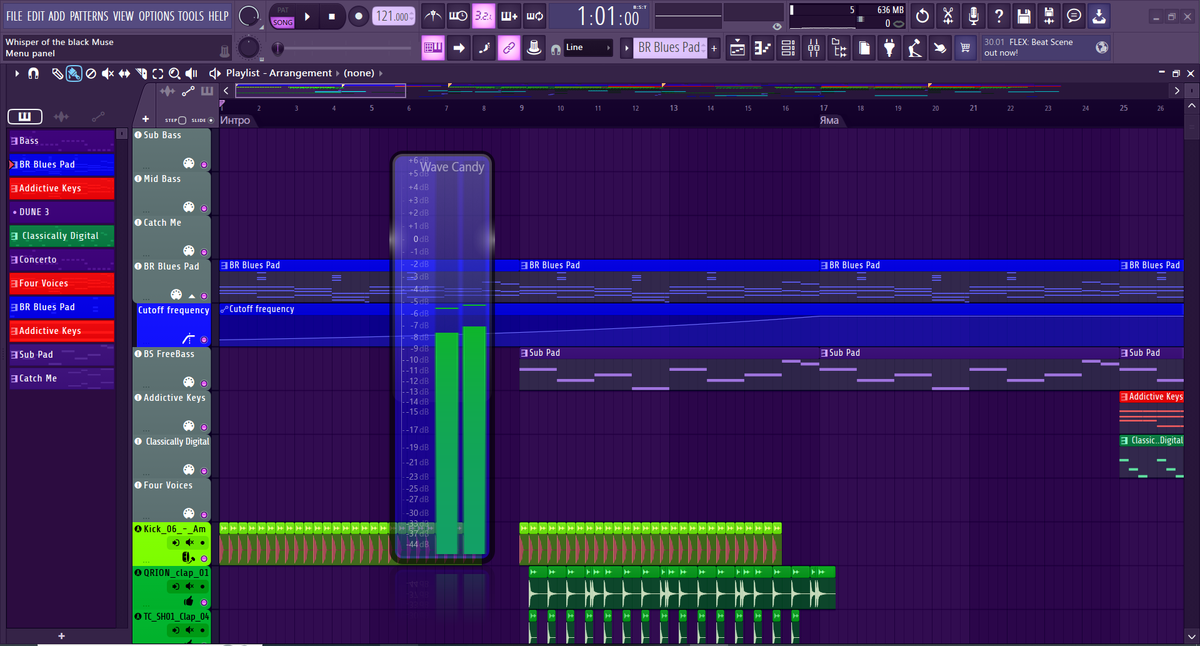Click one-click audio recording microphone
The height and width of the screenshot is (646, 1200).
tap(972, 16)
